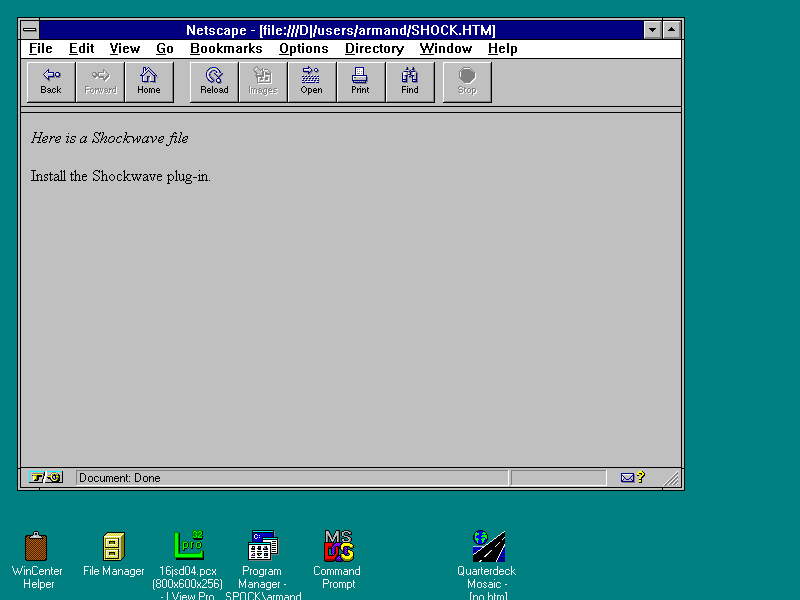This screenshot has height=600, width=800.
Task: Select the Program Manager desktop icon
Action: [x=263, y=547]
